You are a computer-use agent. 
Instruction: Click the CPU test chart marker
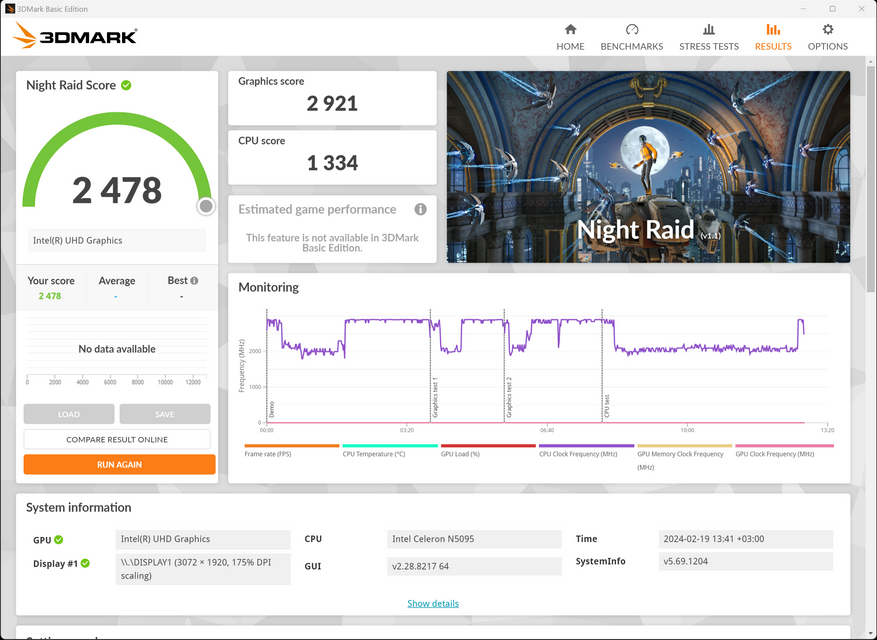[607, 406]
